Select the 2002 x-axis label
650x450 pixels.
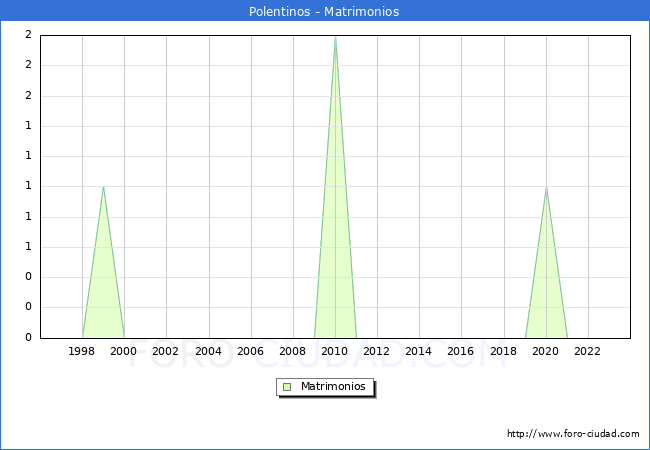166,351
